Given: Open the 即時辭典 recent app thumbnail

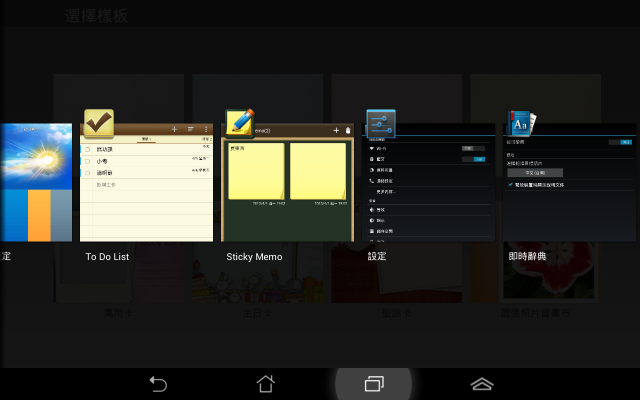Looking at the screenshot, I should (x=569, y=182).
